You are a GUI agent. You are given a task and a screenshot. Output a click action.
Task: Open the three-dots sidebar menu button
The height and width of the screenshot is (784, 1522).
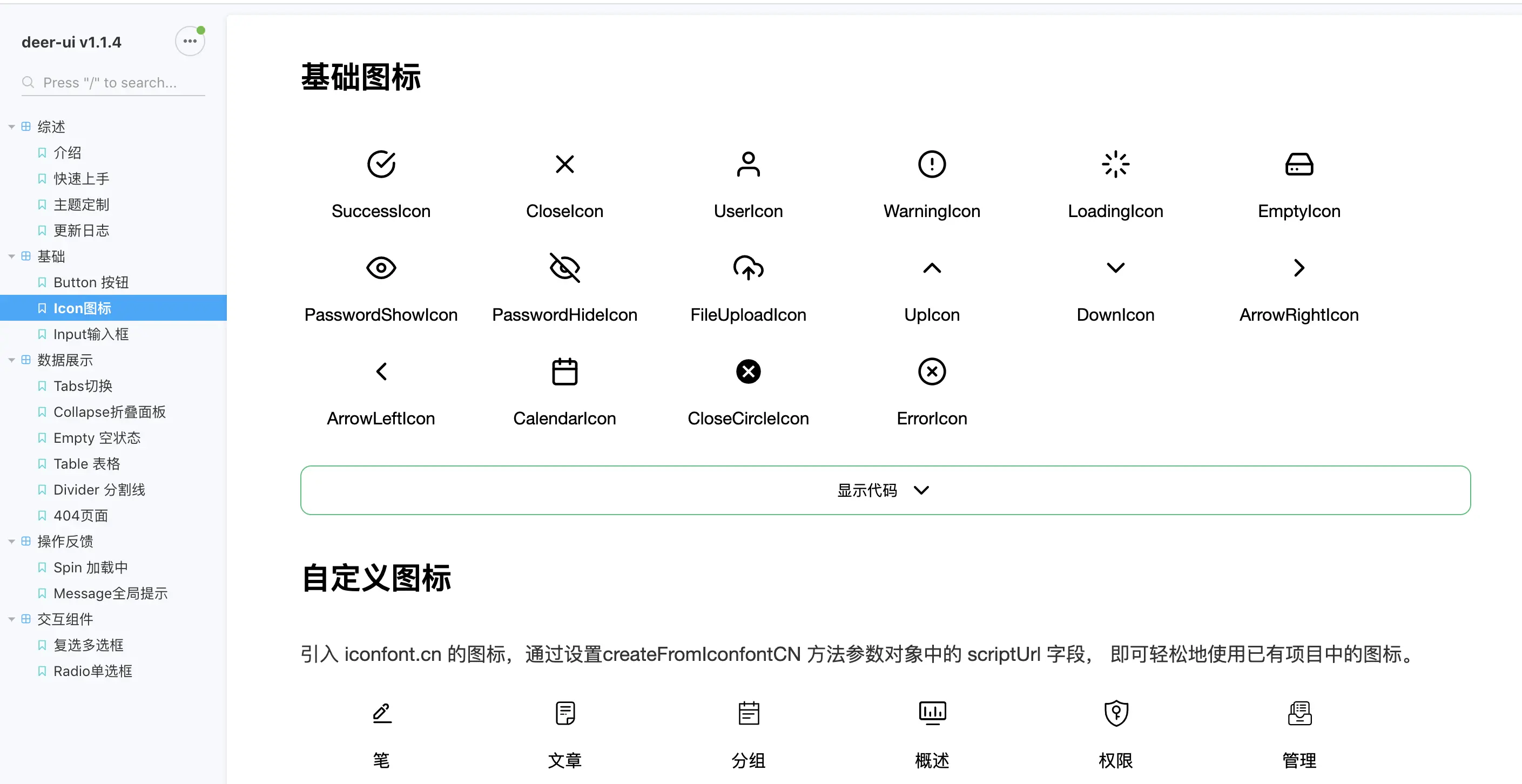click(190, 42)
